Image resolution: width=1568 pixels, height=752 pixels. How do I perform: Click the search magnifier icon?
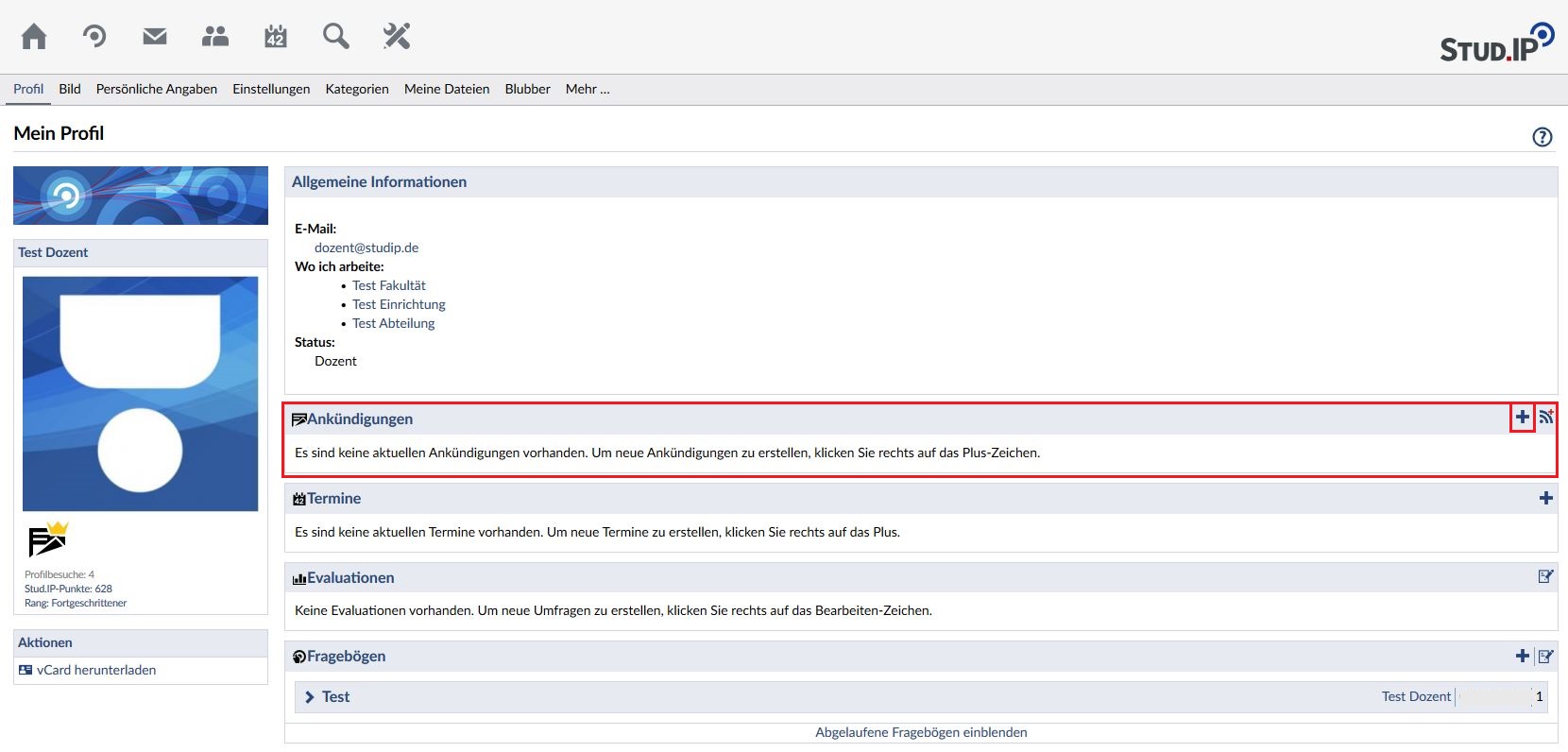click(x=335, y=37)
